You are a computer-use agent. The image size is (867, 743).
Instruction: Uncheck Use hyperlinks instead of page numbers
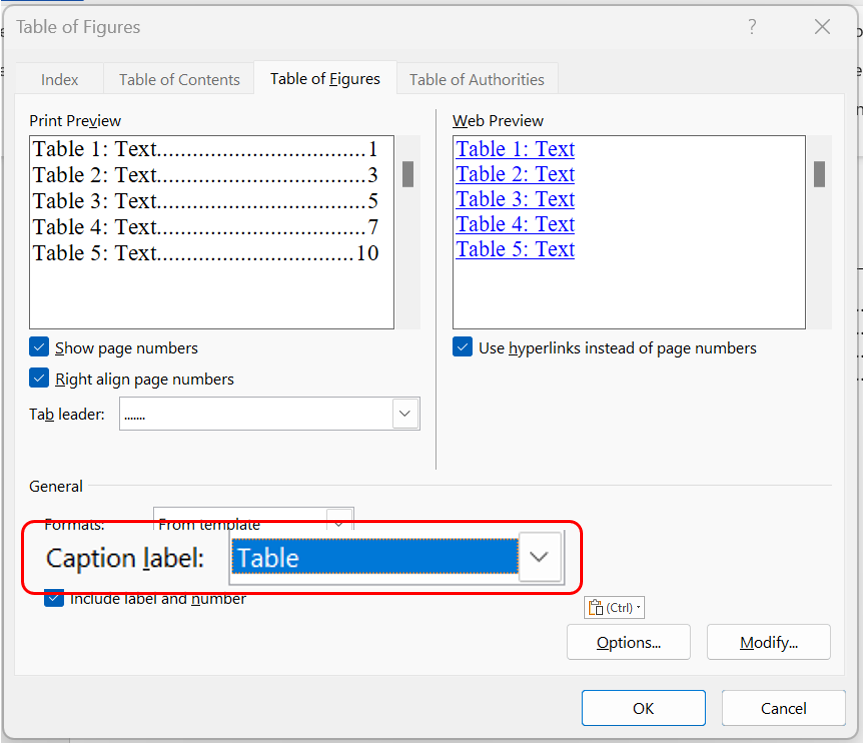[x=463, y=348]
